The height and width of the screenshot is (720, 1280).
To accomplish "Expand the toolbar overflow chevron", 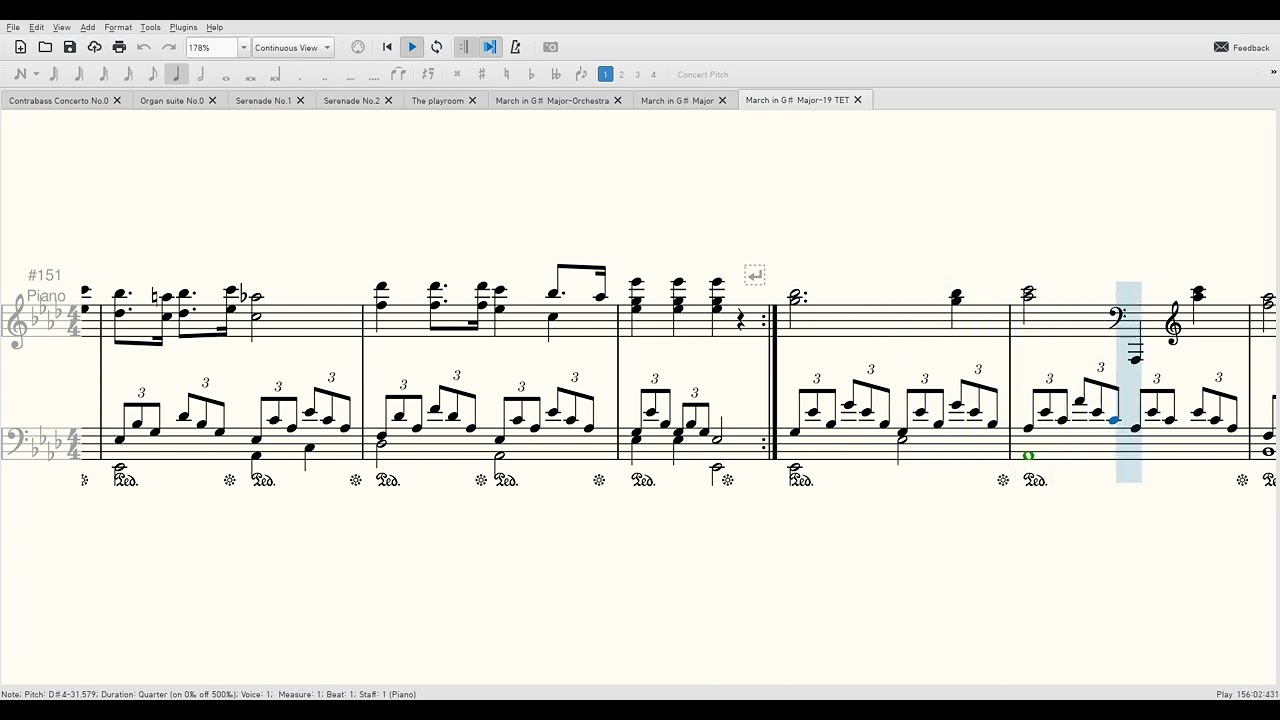I will tap(1273, 72).
